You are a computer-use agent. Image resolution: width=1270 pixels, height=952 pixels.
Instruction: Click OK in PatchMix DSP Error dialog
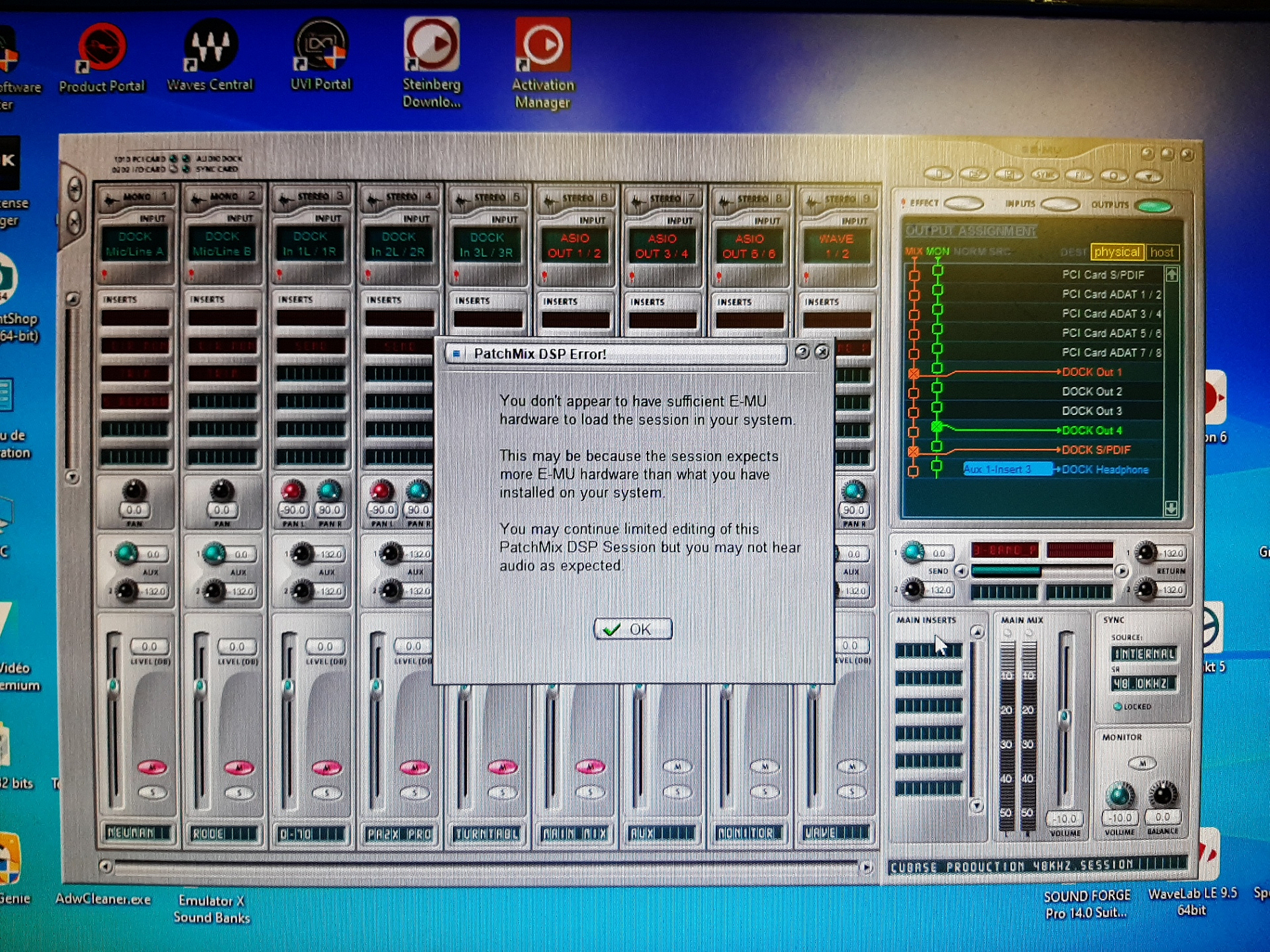(632, 628)
